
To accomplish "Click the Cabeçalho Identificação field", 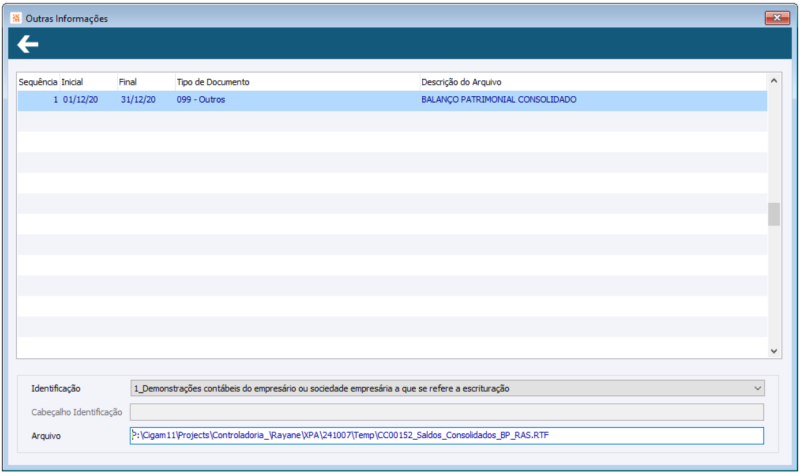I will pos(447,412).
